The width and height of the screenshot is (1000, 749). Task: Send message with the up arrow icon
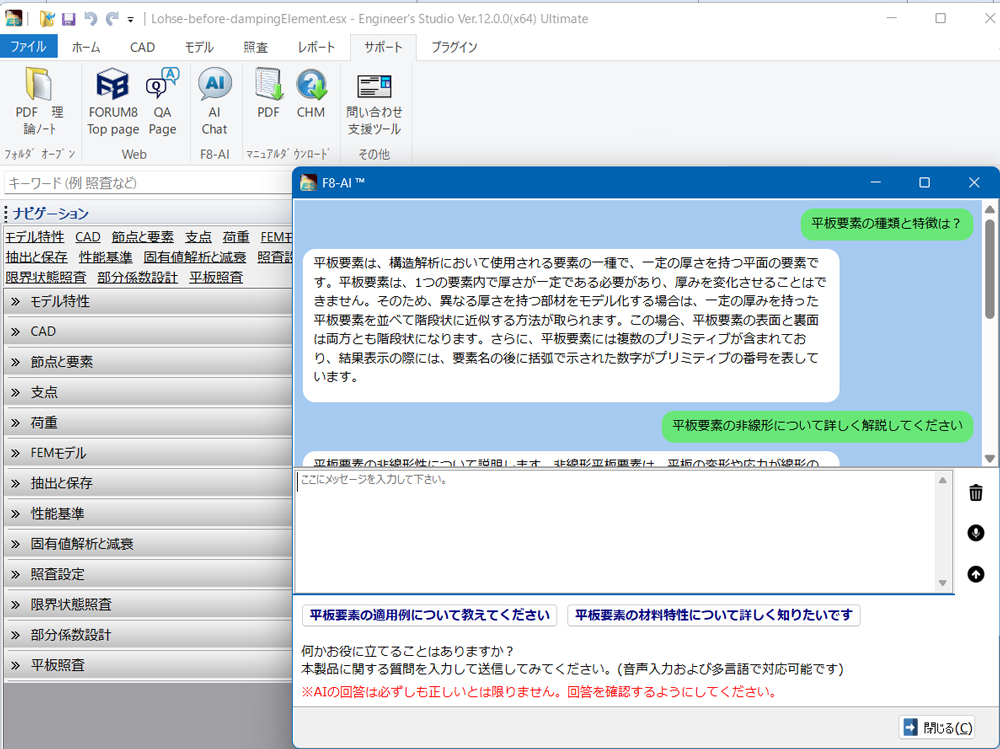976,574
